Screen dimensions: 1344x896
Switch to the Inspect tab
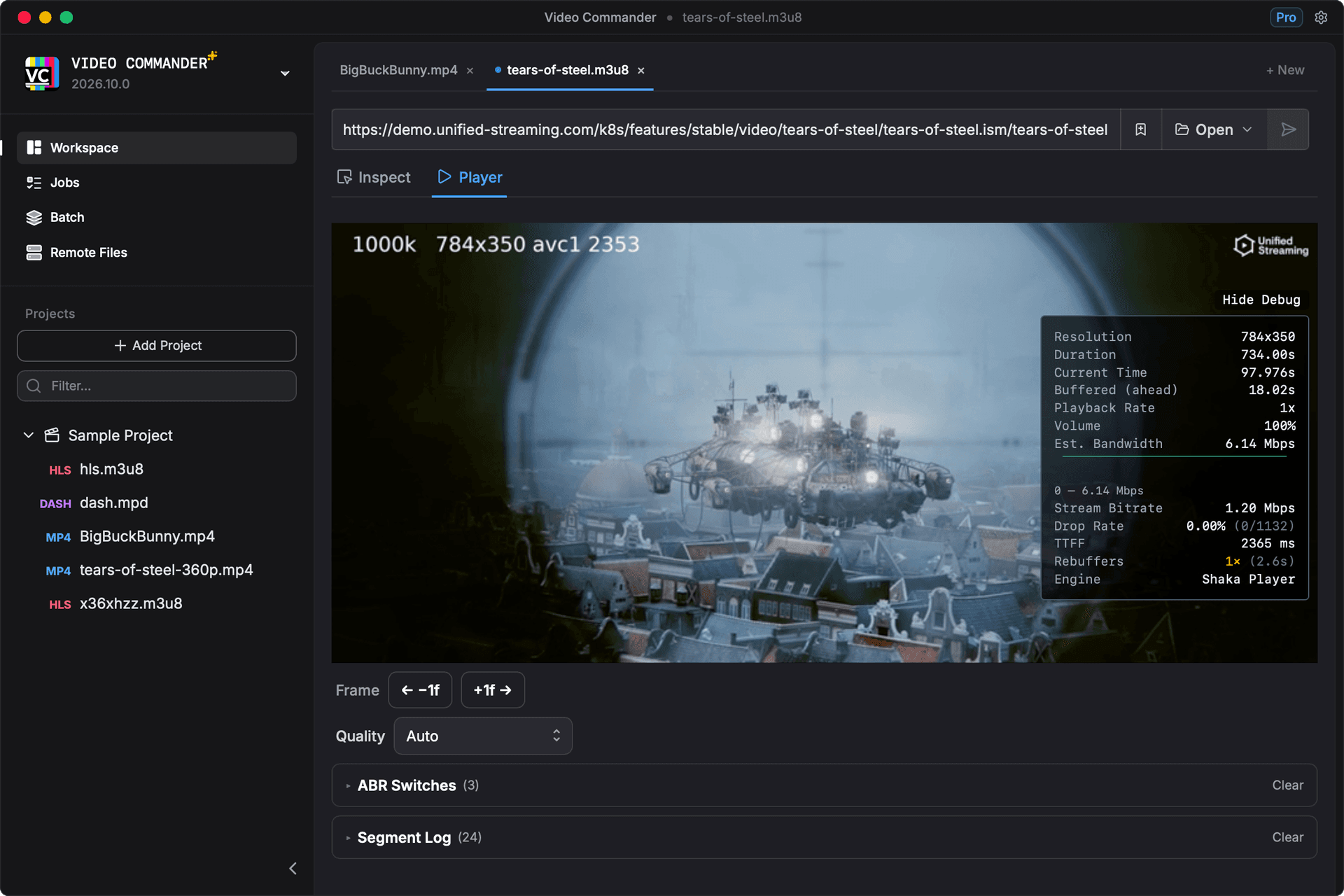click(374, 177)
